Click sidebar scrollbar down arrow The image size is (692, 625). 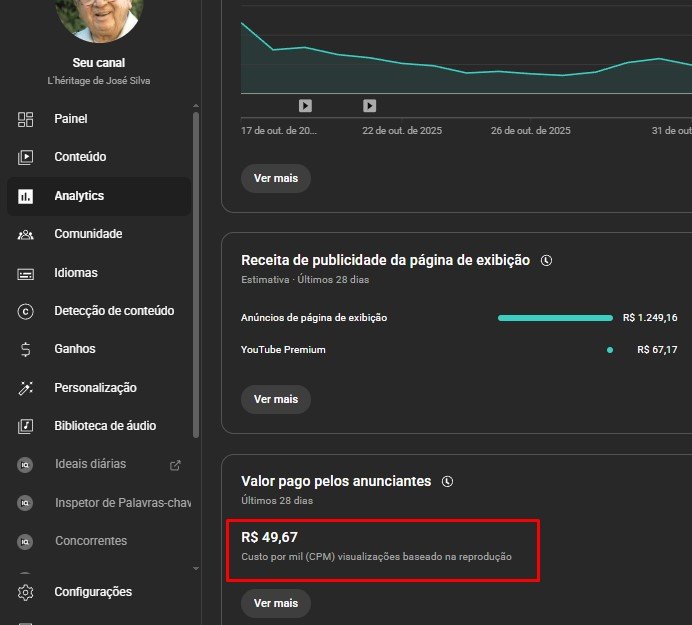click(196, 569)
